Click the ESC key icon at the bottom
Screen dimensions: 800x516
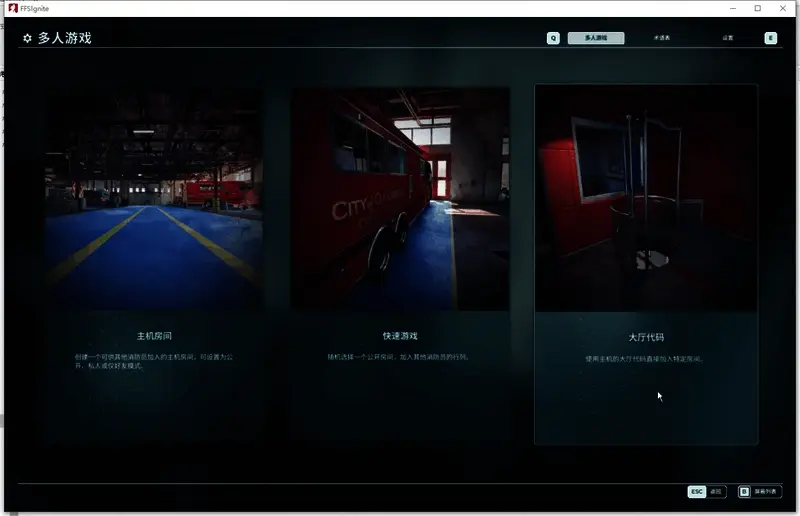(696, 492)
